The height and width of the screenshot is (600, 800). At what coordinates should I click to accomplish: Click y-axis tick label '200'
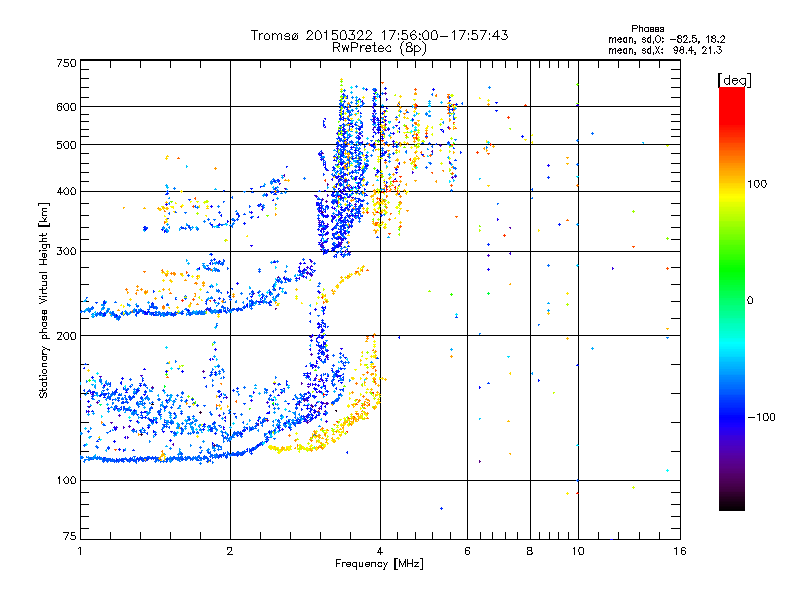click(67, 336)
